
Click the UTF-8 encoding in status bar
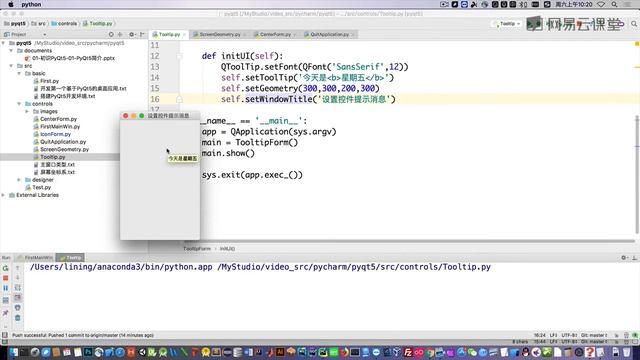(569, 335)
